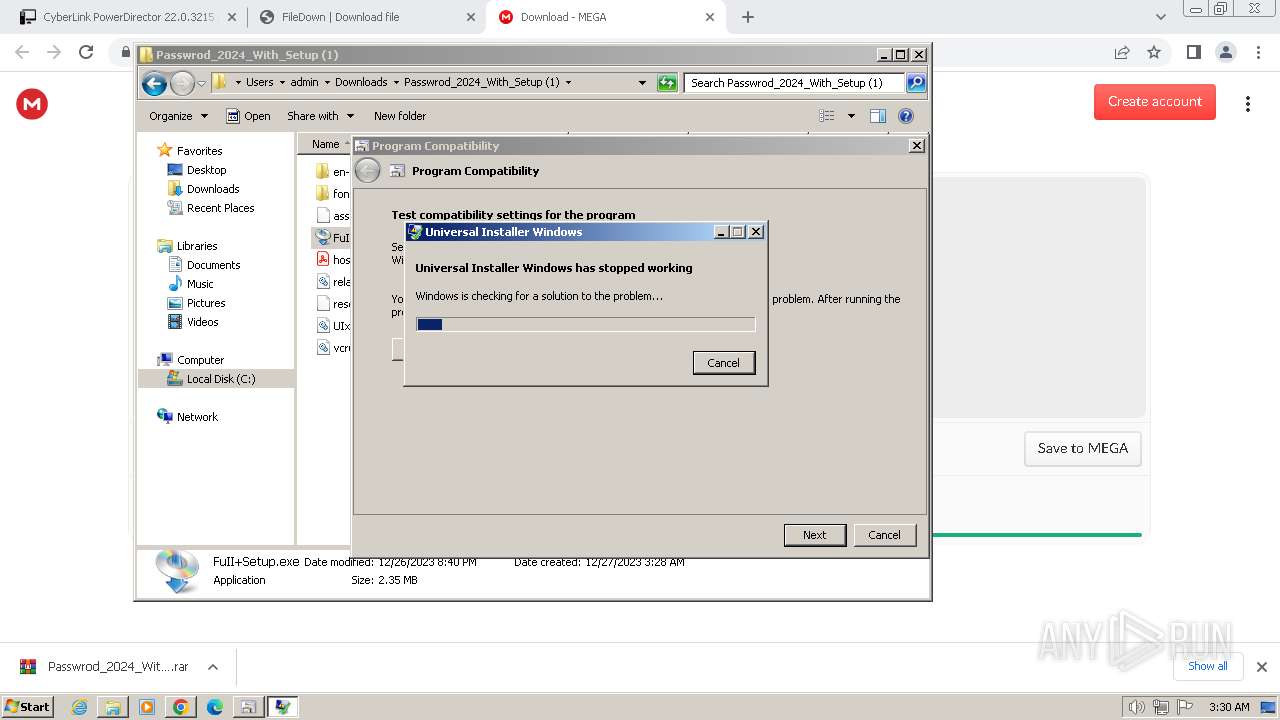Select the Download - MEGA tab
The width and height of the screenshot is (1280, 720).
pos(606,17)
